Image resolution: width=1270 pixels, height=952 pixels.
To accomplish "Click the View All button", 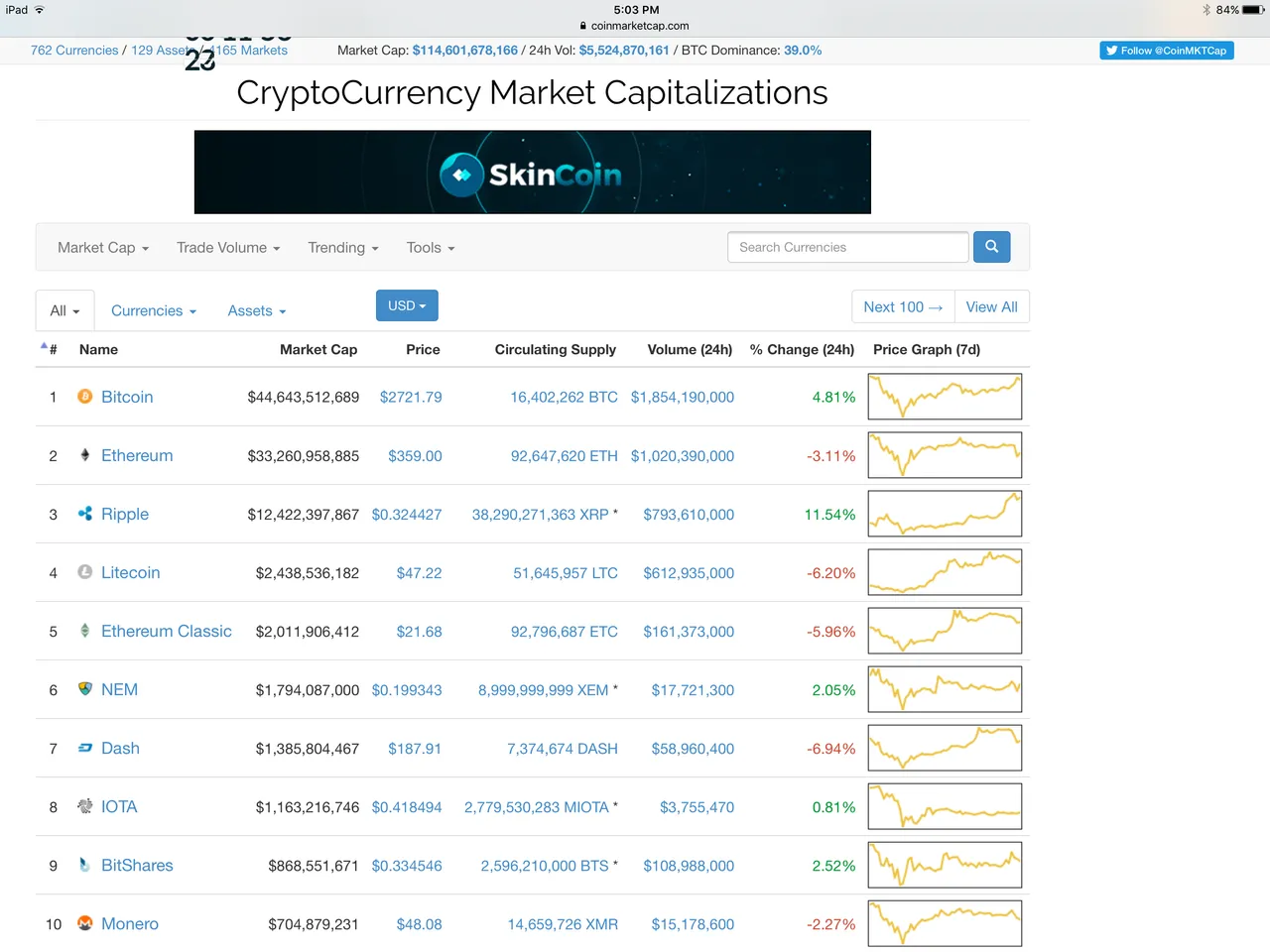I will 992,306.
